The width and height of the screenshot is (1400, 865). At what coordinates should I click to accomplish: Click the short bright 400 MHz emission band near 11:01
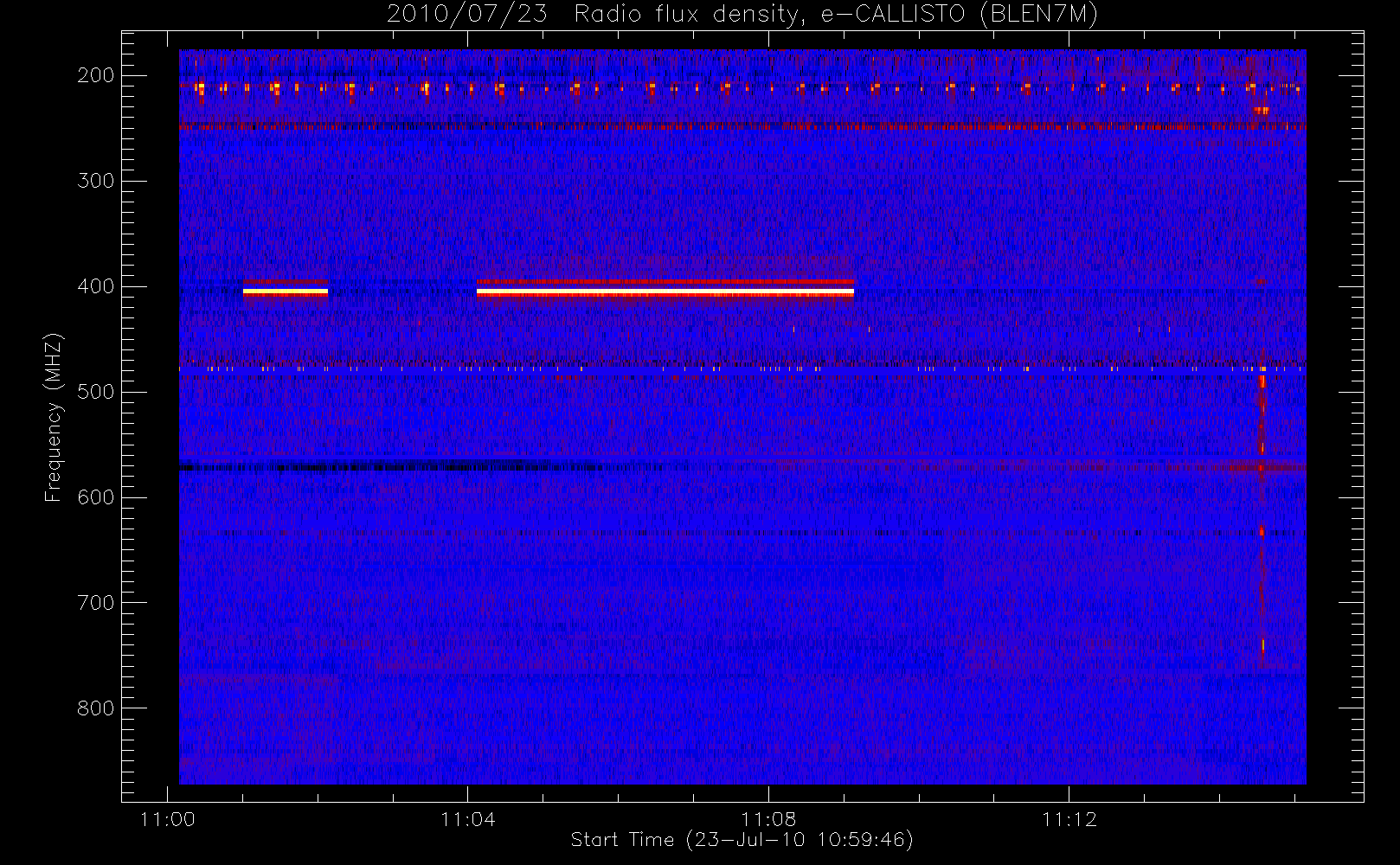click(286, 292)
